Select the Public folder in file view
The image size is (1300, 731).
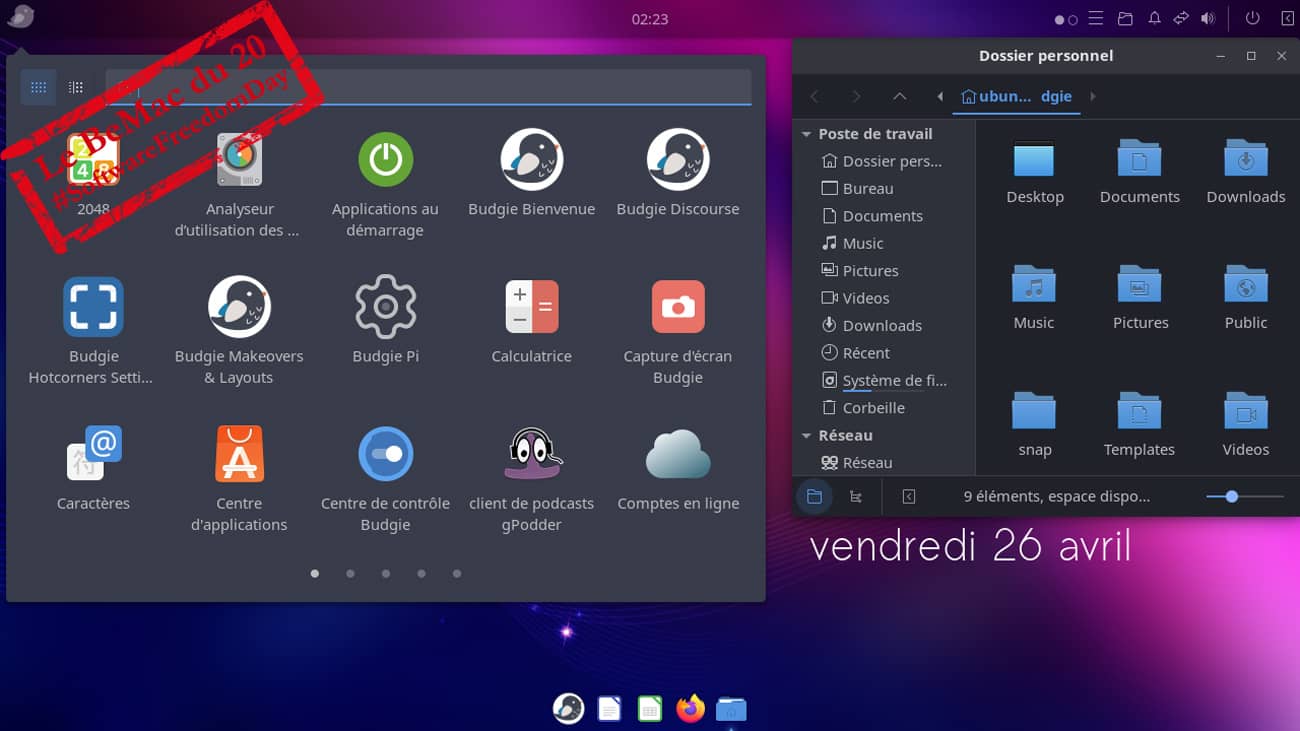(x=1246, y=298)
